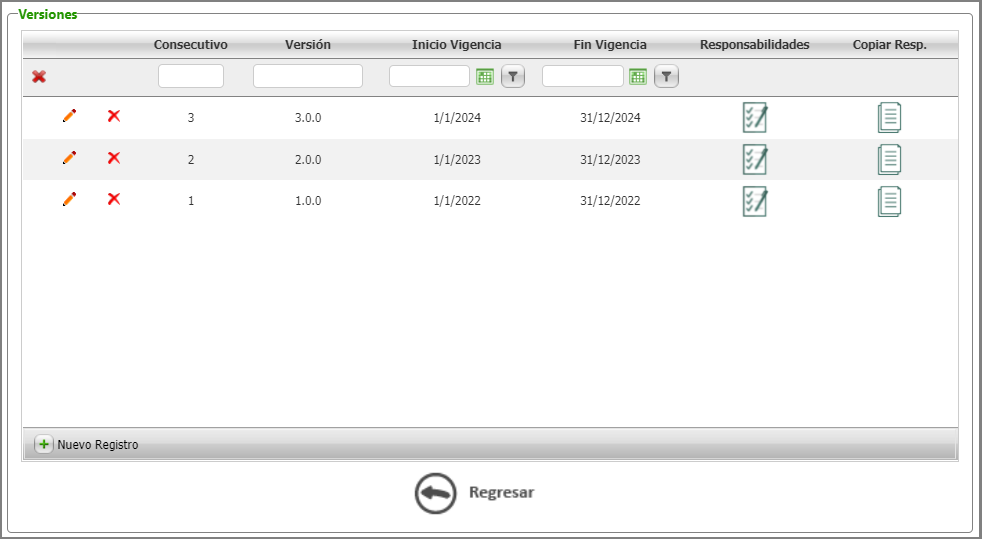
Task: Select the Copiar Resp. column header
Action: pyautogui.click(x=889, y=45)
